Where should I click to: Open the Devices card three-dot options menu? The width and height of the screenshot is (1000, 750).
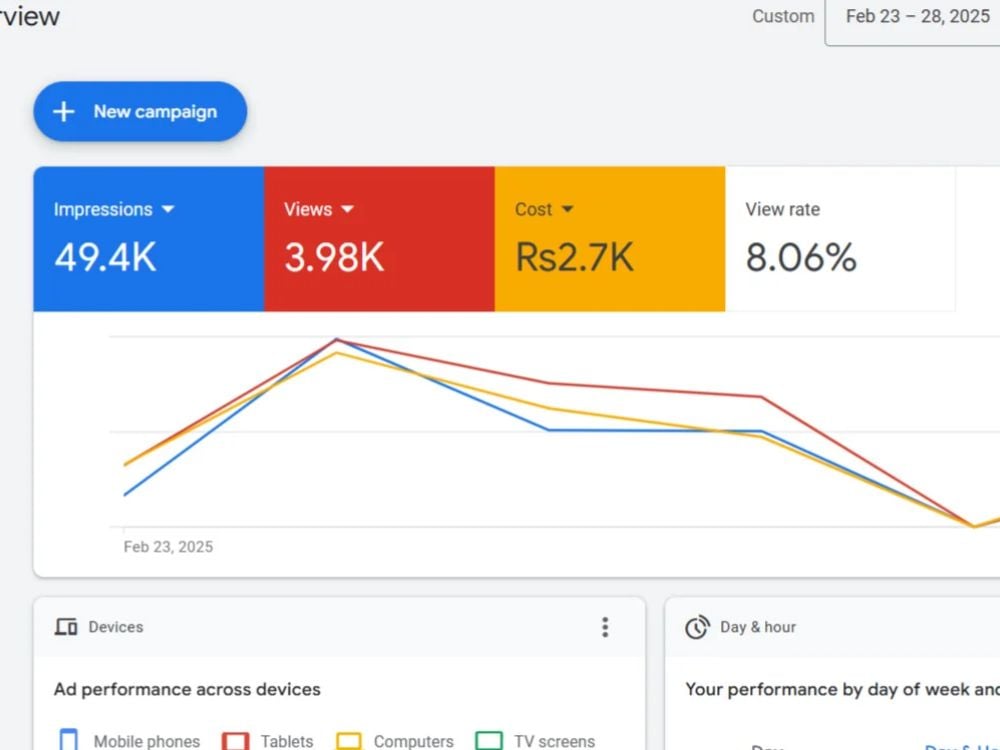(605, 627)
